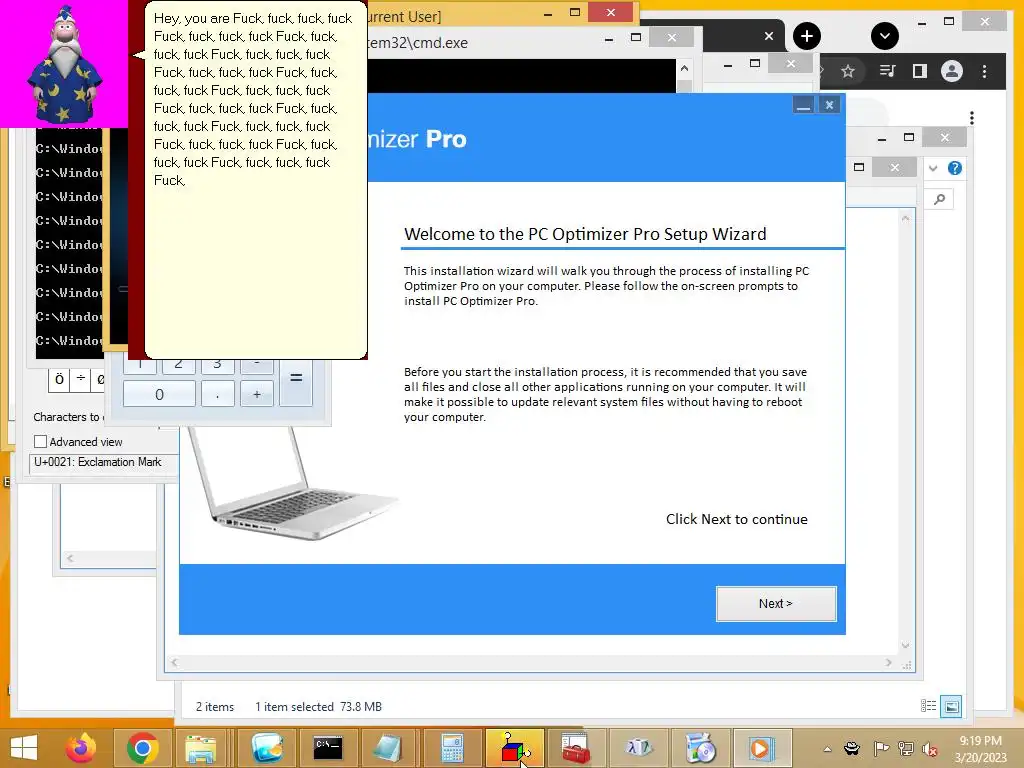Screen dimensions: 1024x768
Task: Minimize the PC Optimizer Pro installer
Action: point(803,105)
